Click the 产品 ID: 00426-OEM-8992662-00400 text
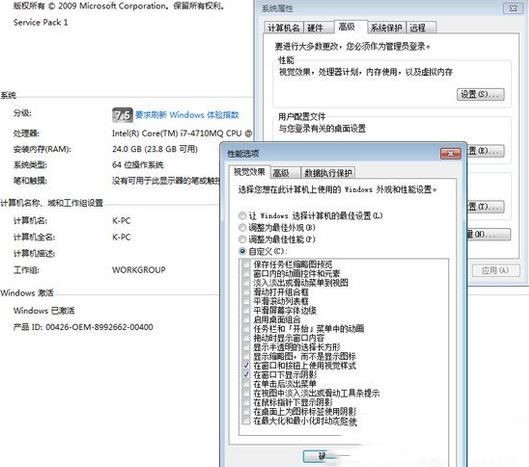This screenshot has width=529, height=467. point(83,327)
